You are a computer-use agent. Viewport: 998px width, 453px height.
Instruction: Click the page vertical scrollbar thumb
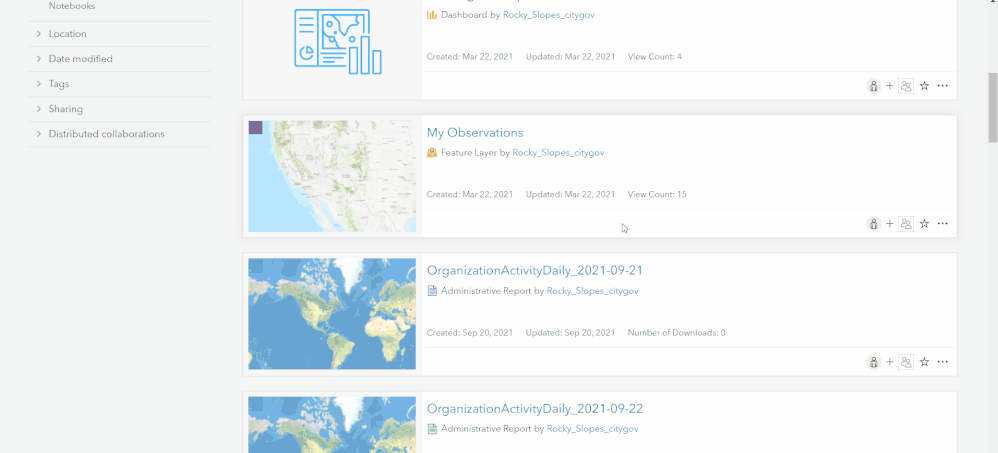992,108
